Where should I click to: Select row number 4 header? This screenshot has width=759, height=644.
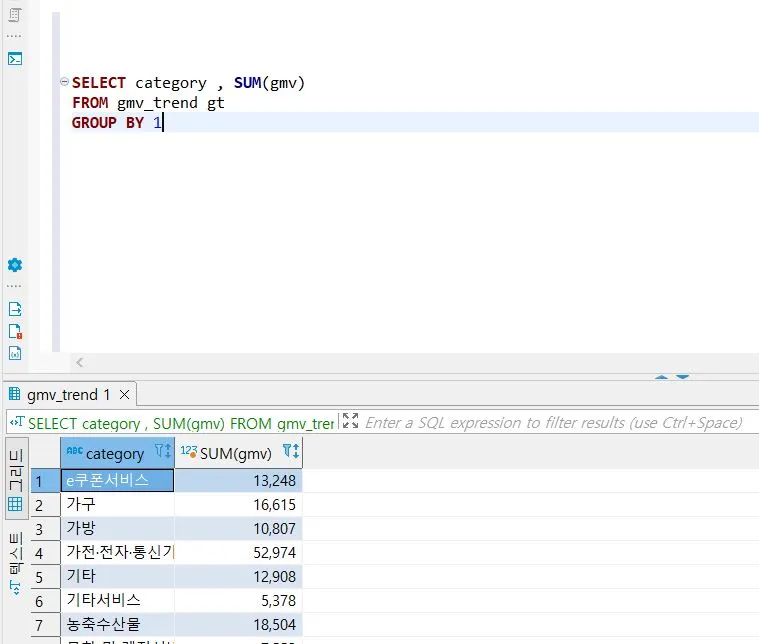46,553
